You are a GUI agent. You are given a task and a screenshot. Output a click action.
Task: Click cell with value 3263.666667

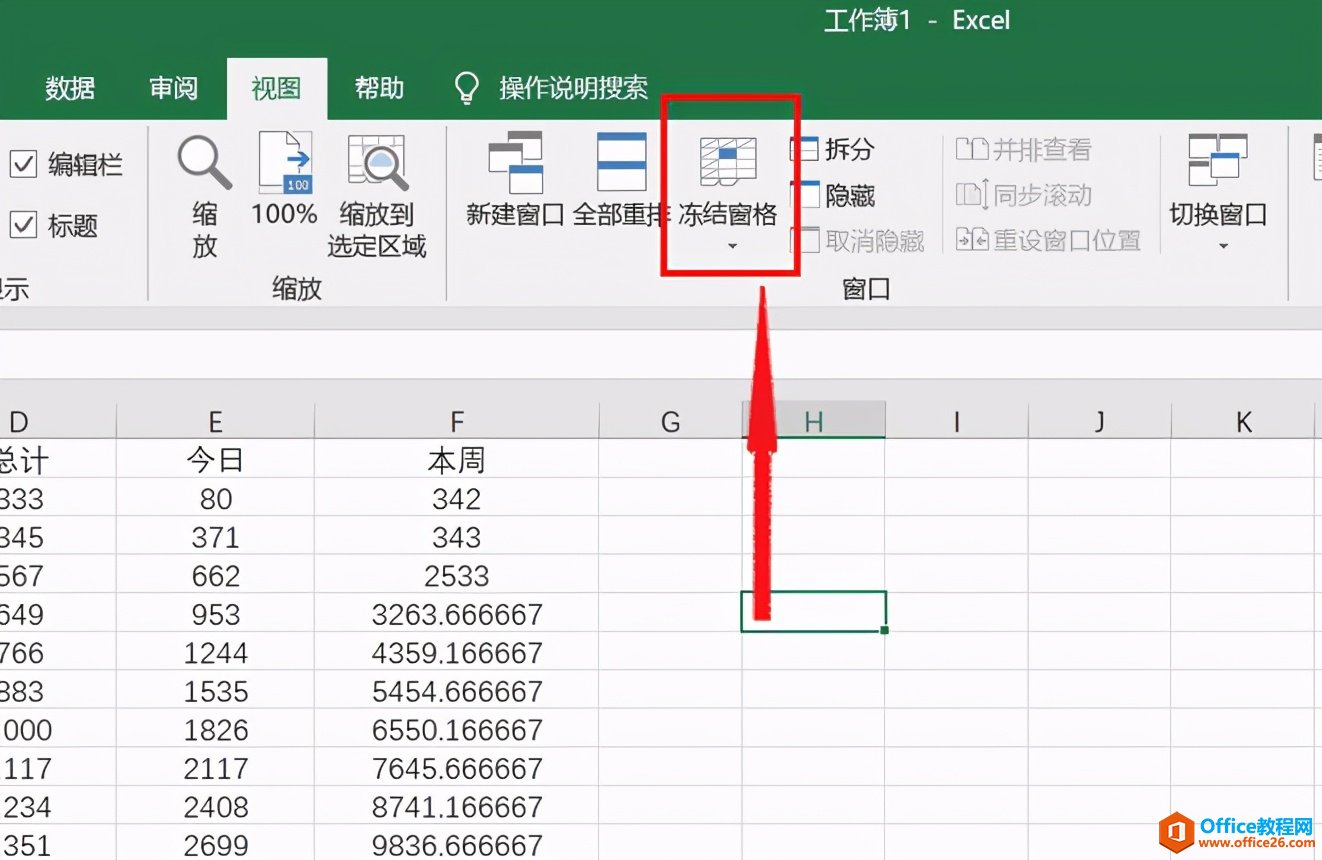pyautogui.click(x=456, y=614)
